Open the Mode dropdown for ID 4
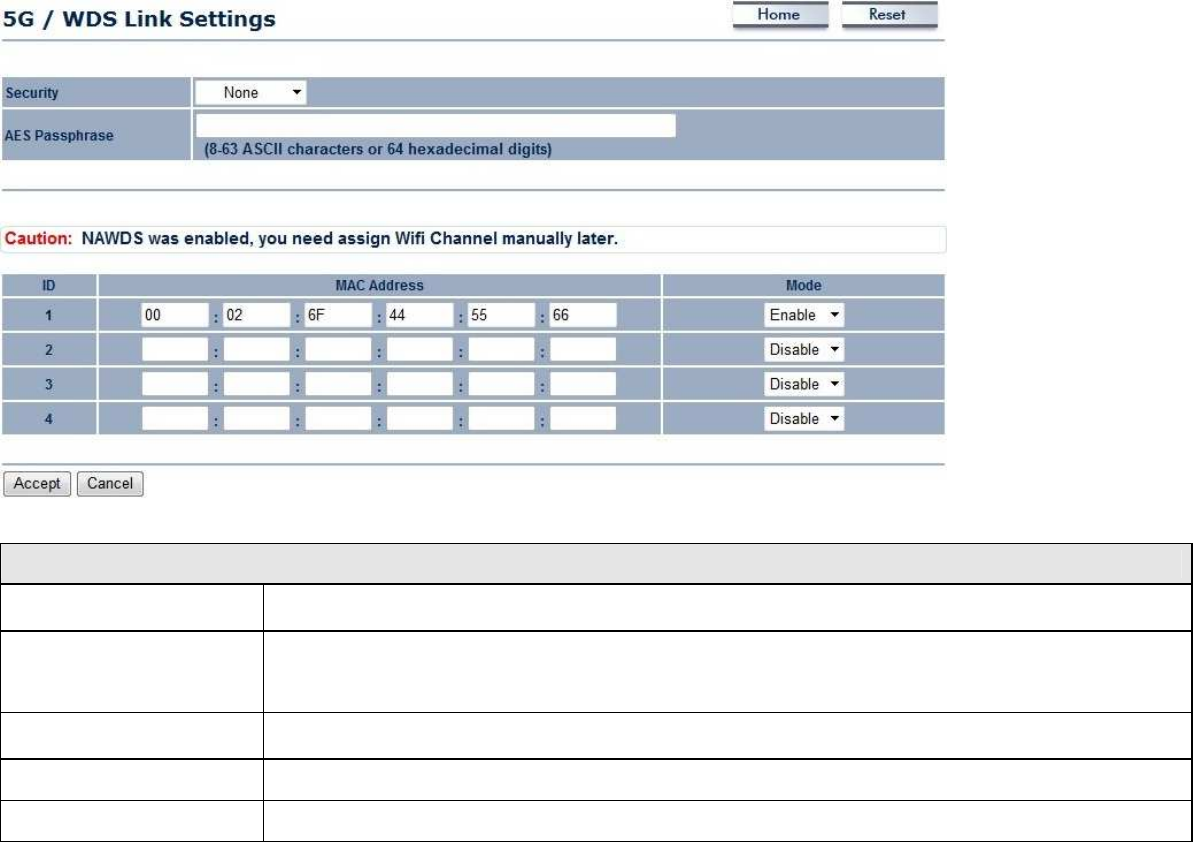 pyautogui.click(x=803, y=419)
